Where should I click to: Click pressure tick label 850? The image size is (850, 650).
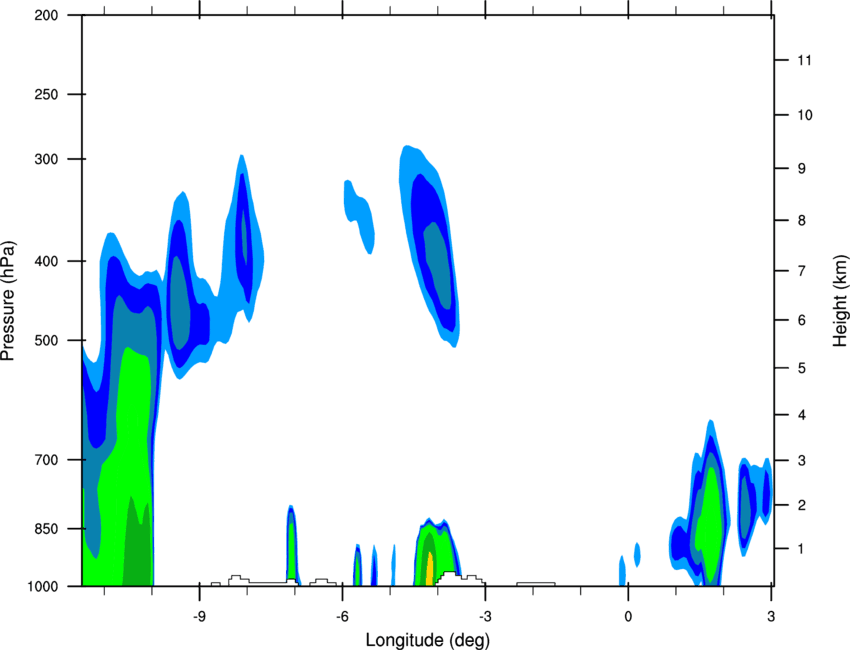46,529
